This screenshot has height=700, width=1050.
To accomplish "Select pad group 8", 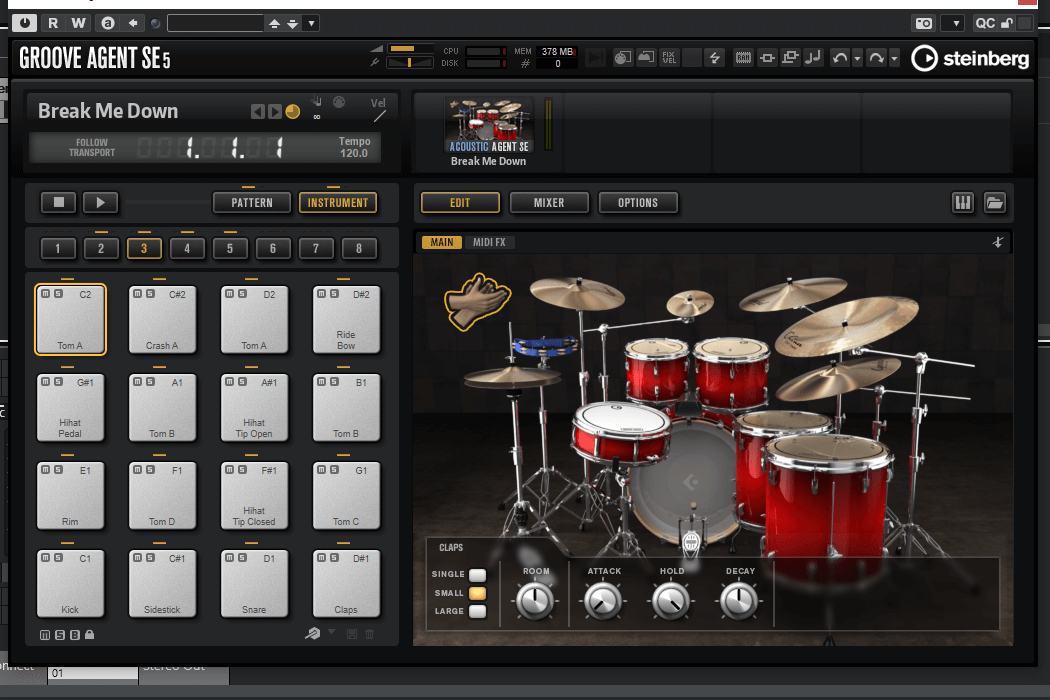I will [359, 249].
